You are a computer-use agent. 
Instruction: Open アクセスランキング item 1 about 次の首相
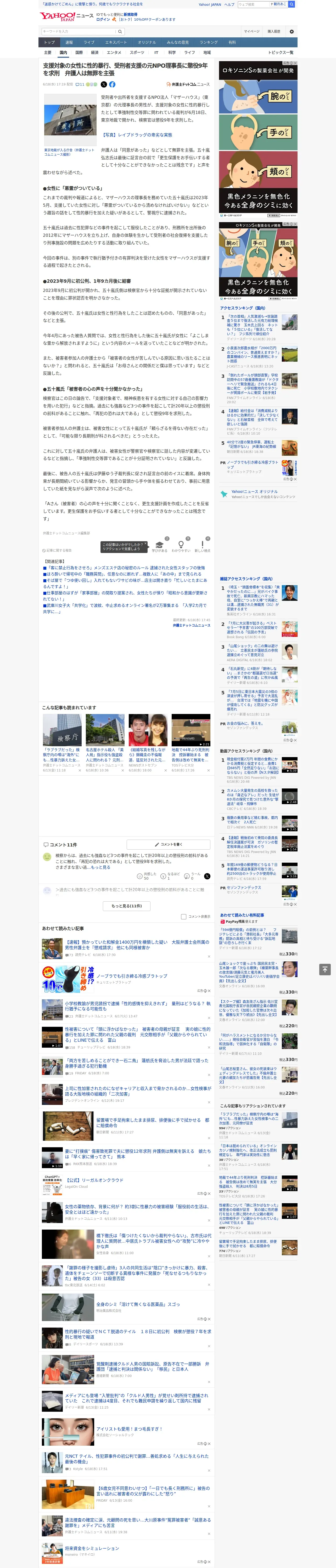[x=253, y=325]
